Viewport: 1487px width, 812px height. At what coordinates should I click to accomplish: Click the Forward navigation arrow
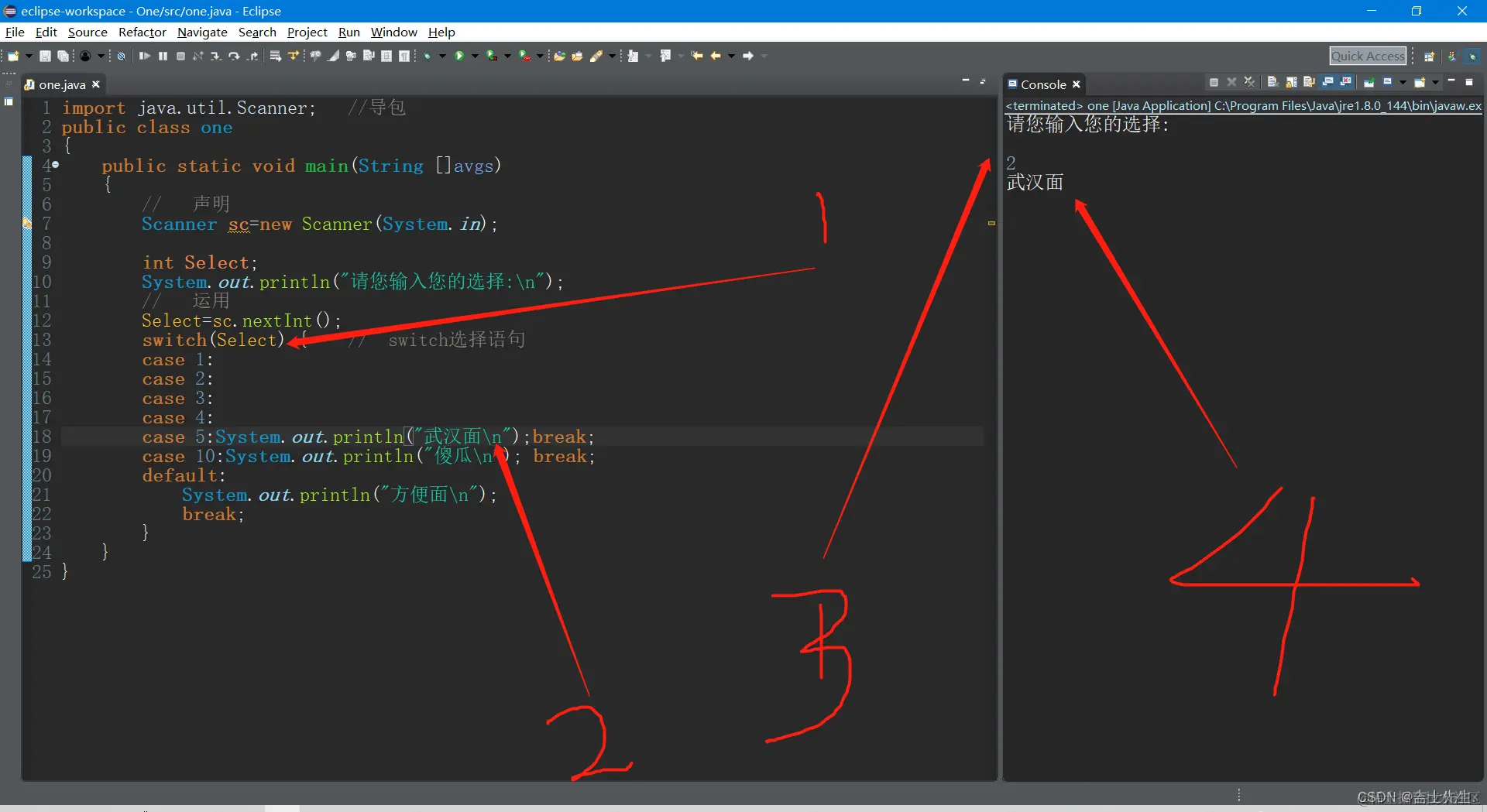coord(747,56)
